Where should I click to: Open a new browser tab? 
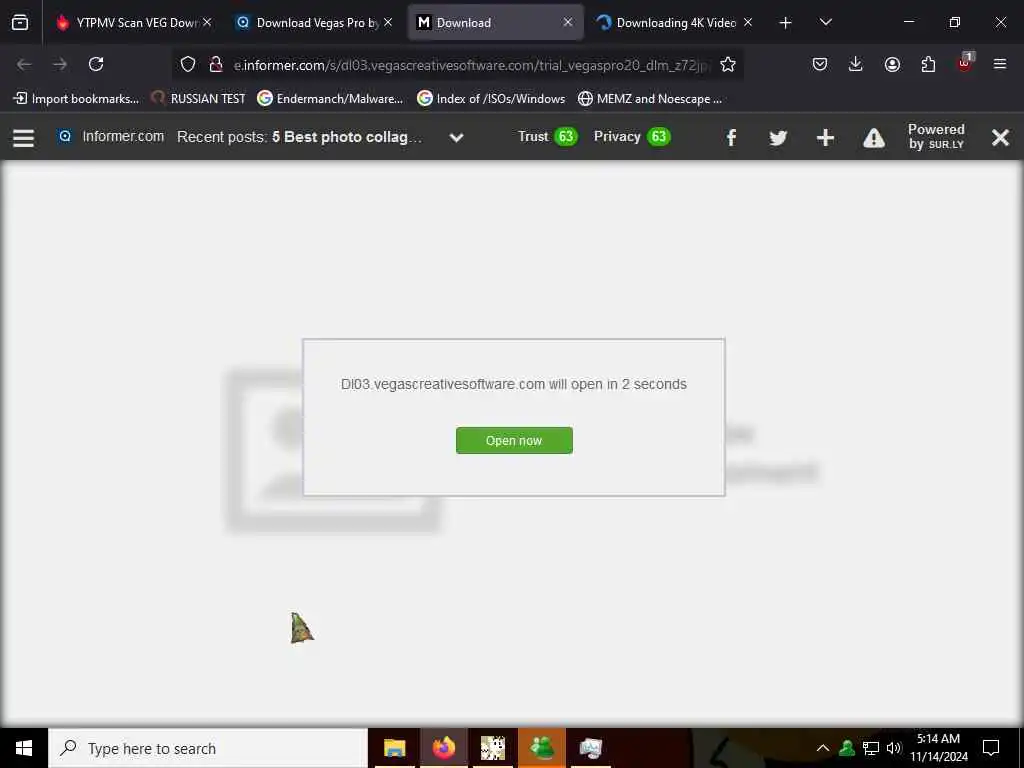click(x=786, y=23)
